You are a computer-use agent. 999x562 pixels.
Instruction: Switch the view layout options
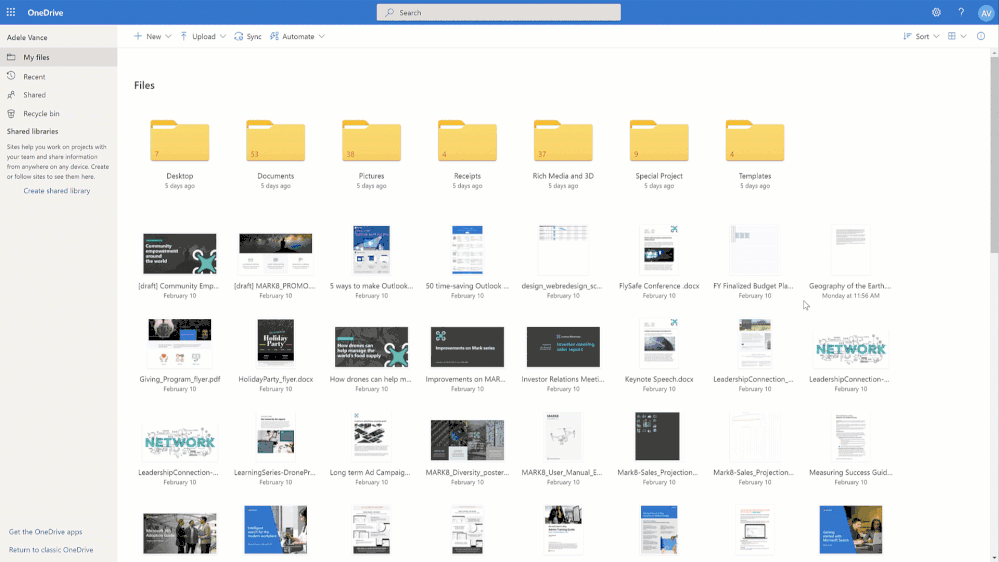(x=956, y=36)
